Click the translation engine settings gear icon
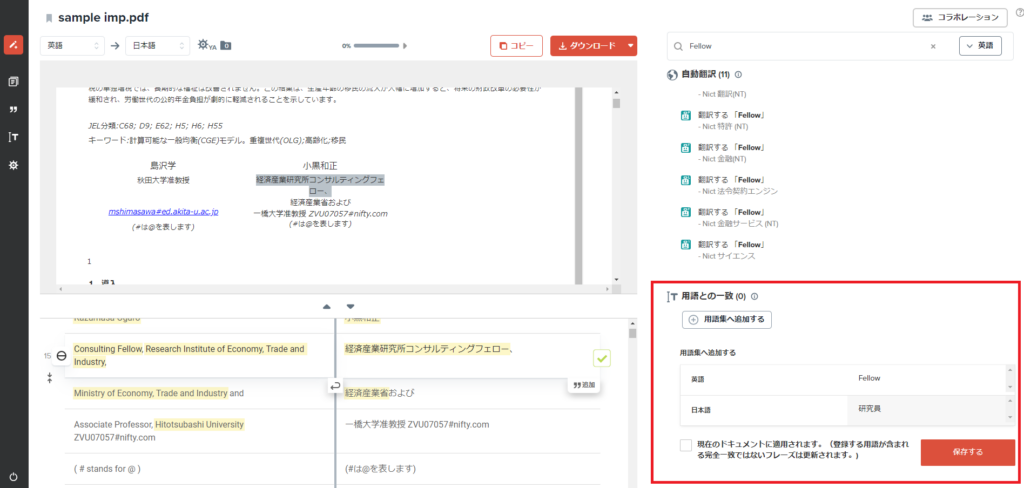Viewport: 1024px width, 488px height. [204, 45]
